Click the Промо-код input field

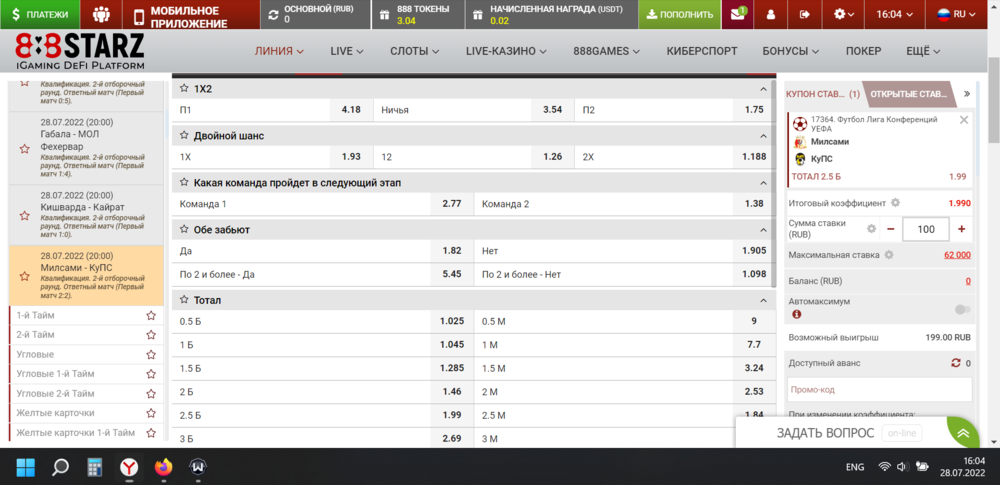tap(878, 389)
